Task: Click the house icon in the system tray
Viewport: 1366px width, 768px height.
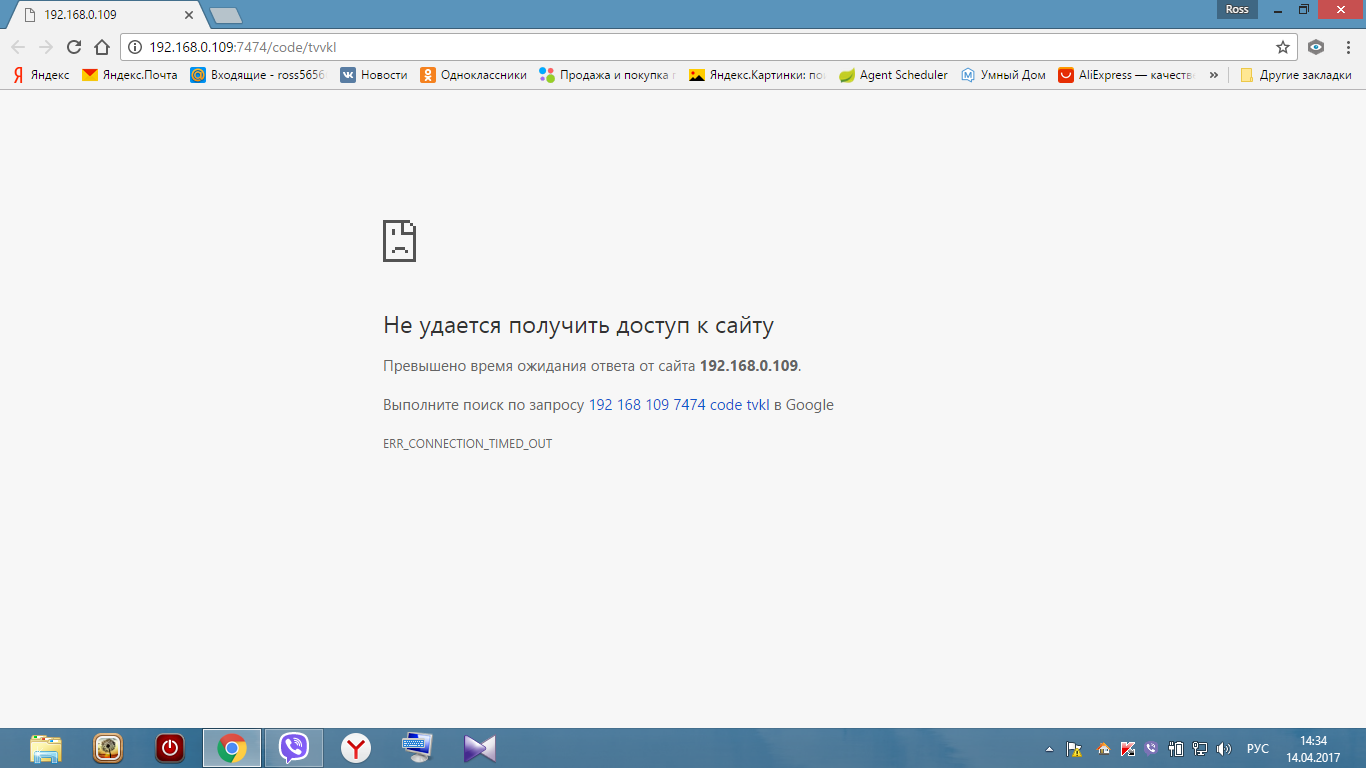Action: pos(1104,749)
